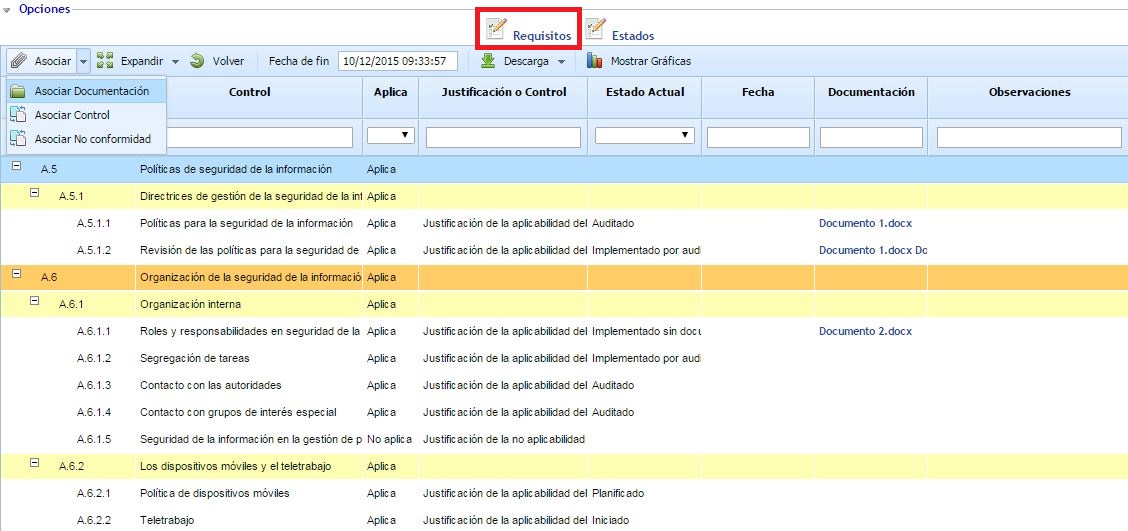Collapse the A.6.1 Organización interna node

pos(35,302)
